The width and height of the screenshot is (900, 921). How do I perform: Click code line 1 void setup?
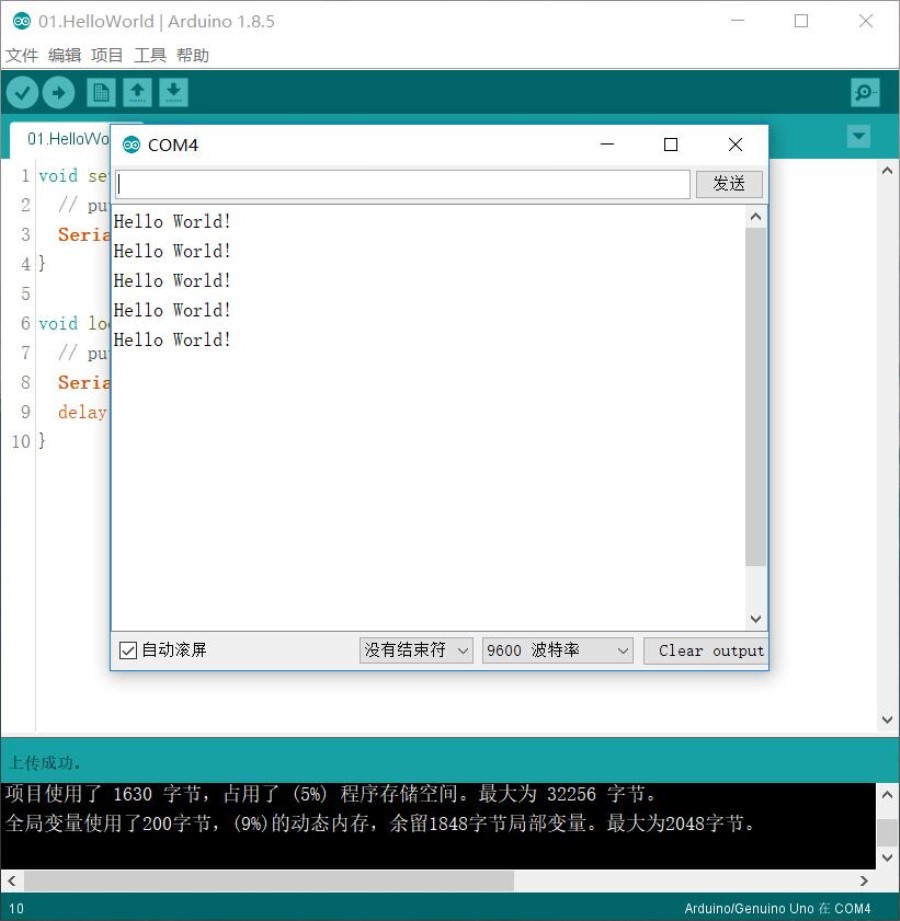74,176
